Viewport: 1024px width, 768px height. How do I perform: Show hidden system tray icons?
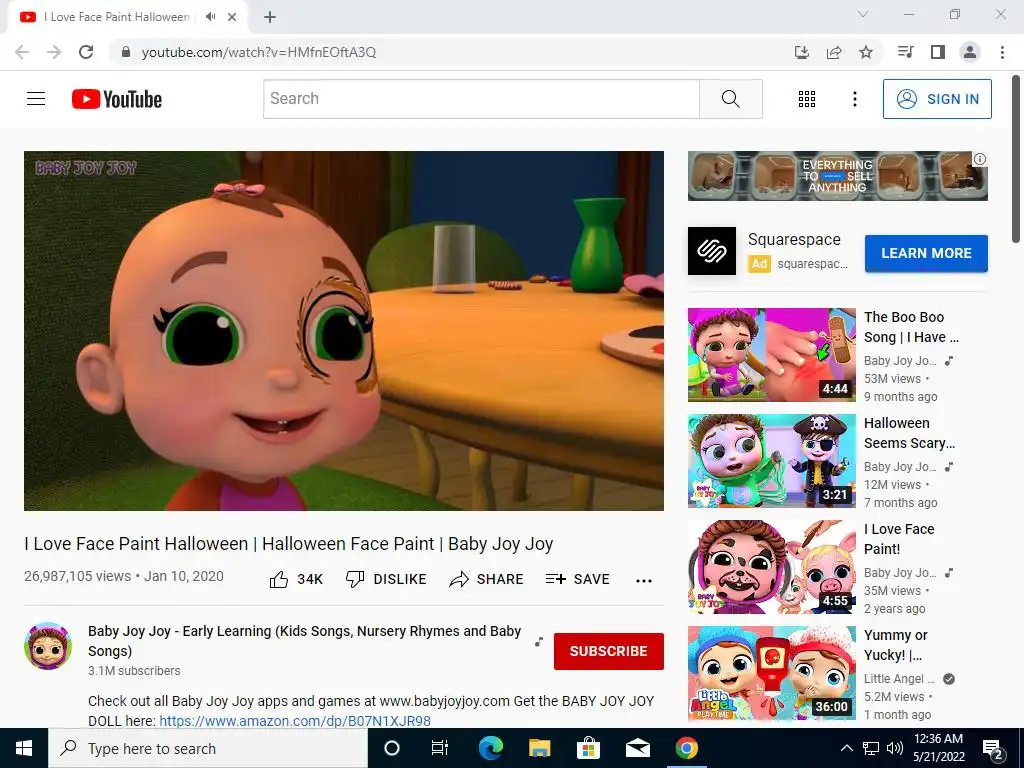click(846, 748)
